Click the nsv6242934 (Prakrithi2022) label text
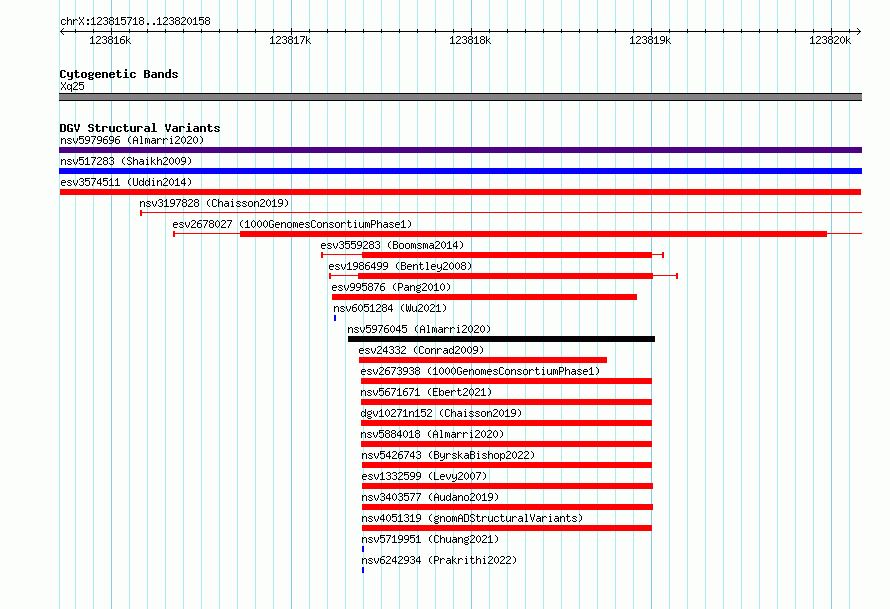 439,560
